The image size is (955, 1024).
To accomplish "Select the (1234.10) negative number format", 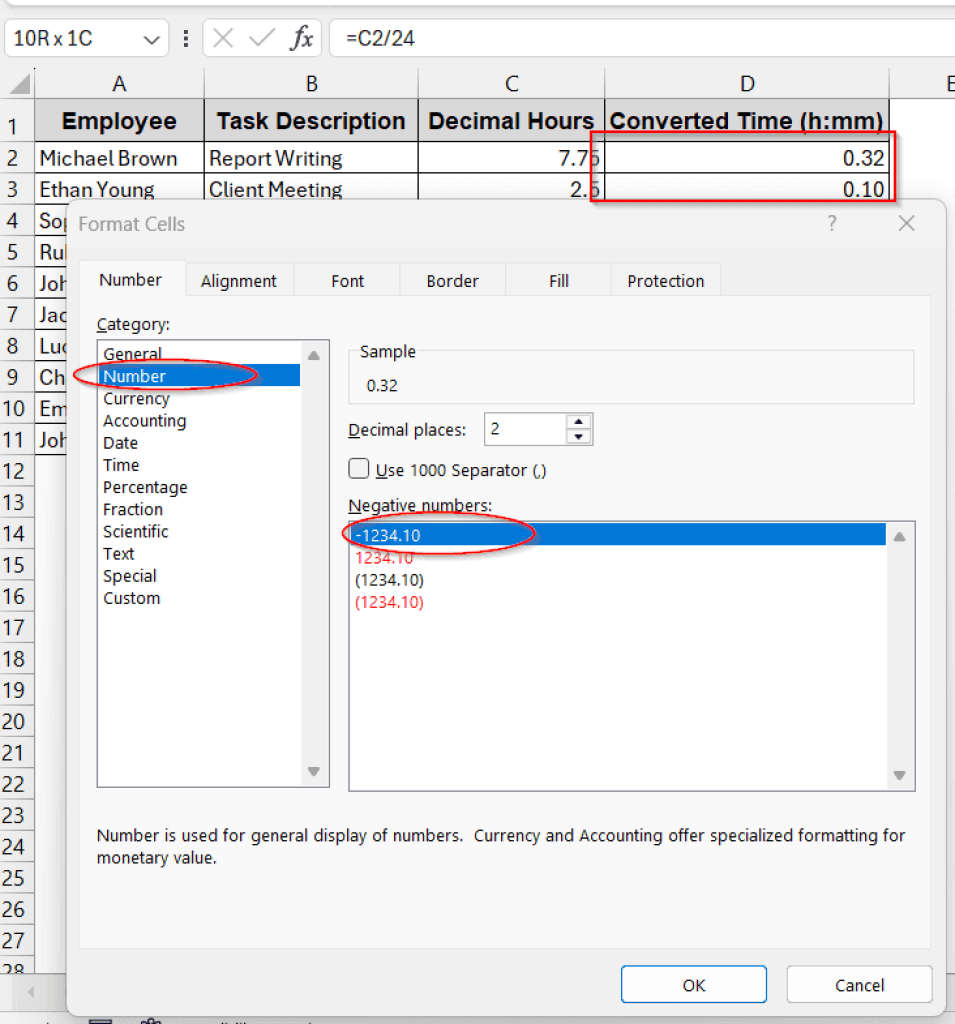I will pyautogui.click(x=389, y=579).
